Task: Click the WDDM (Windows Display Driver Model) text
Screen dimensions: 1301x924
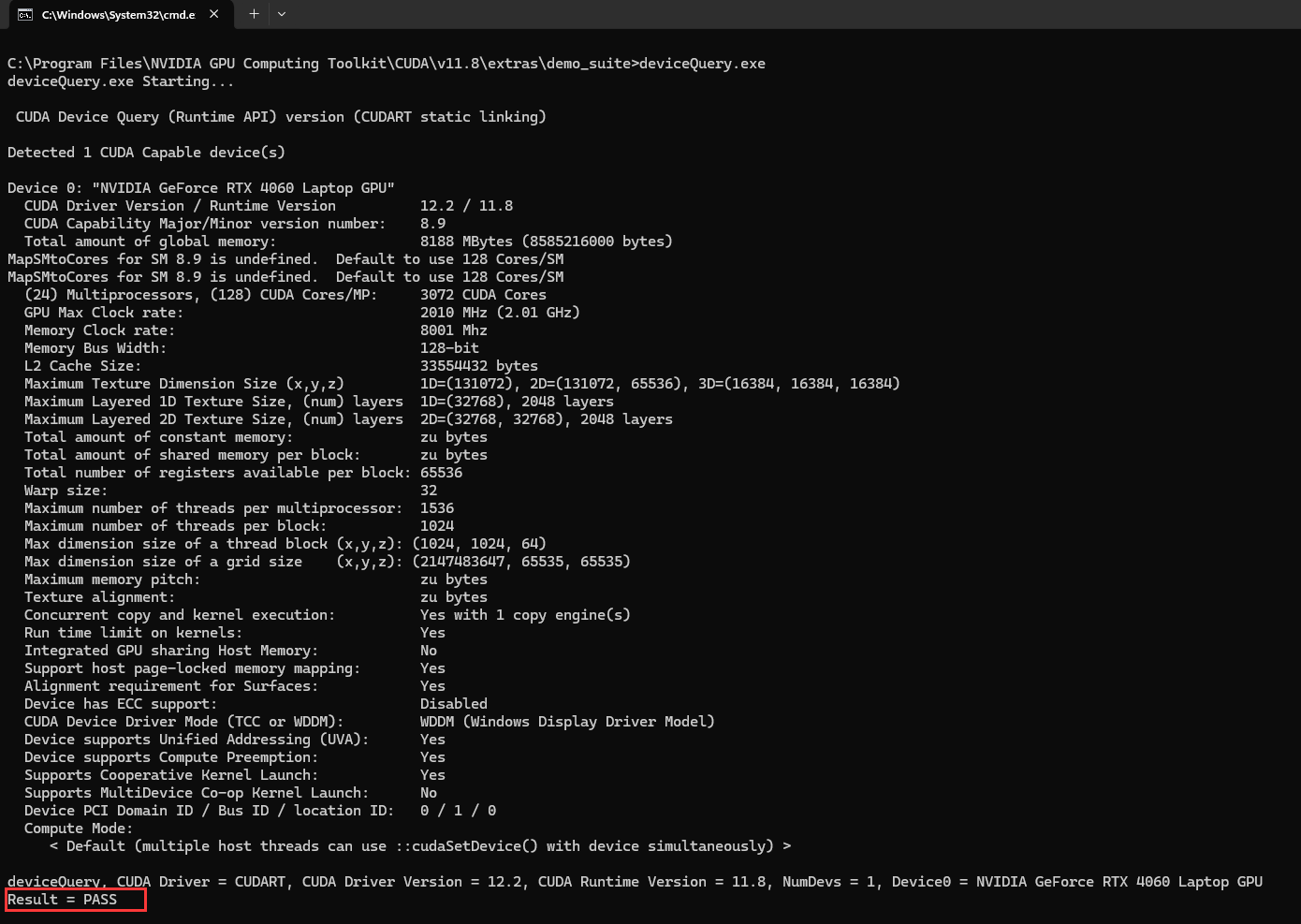Action: (x=566, y=722)
